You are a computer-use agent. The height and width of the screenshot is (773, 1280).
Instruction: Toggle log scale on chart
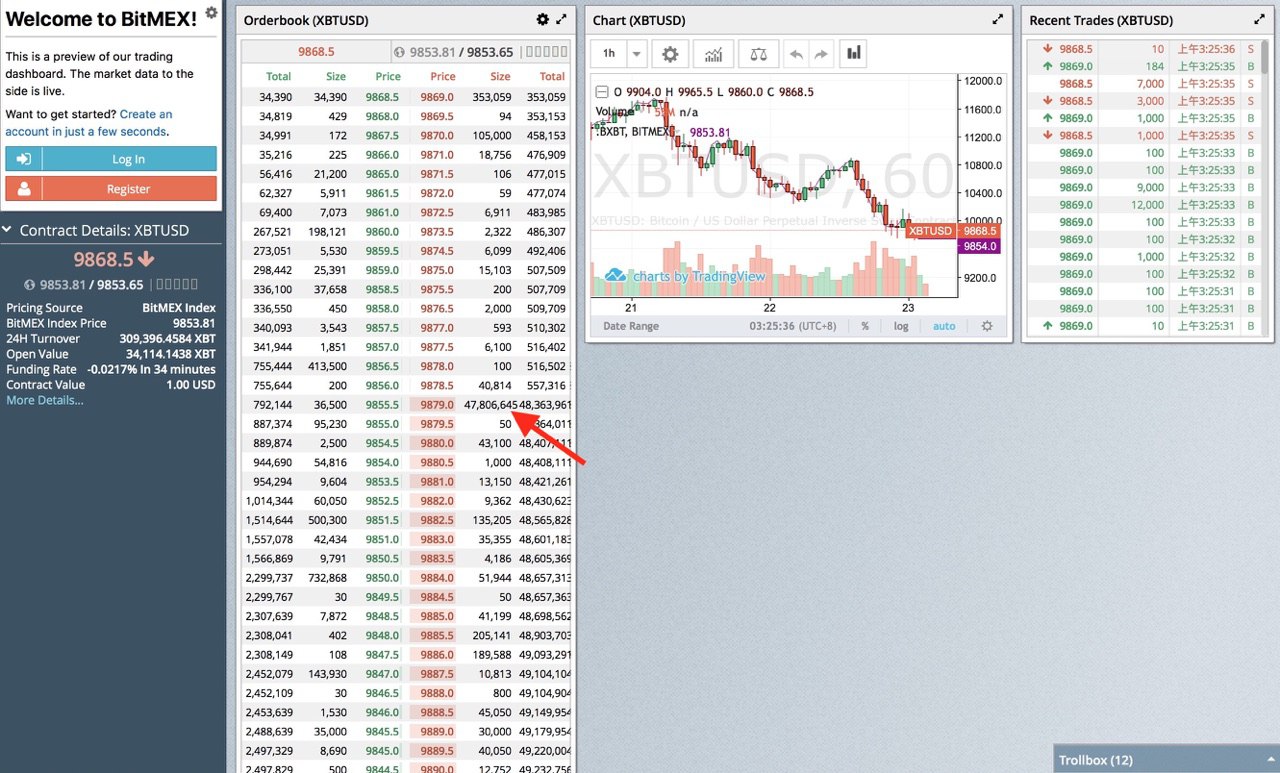tap(901, 326)
